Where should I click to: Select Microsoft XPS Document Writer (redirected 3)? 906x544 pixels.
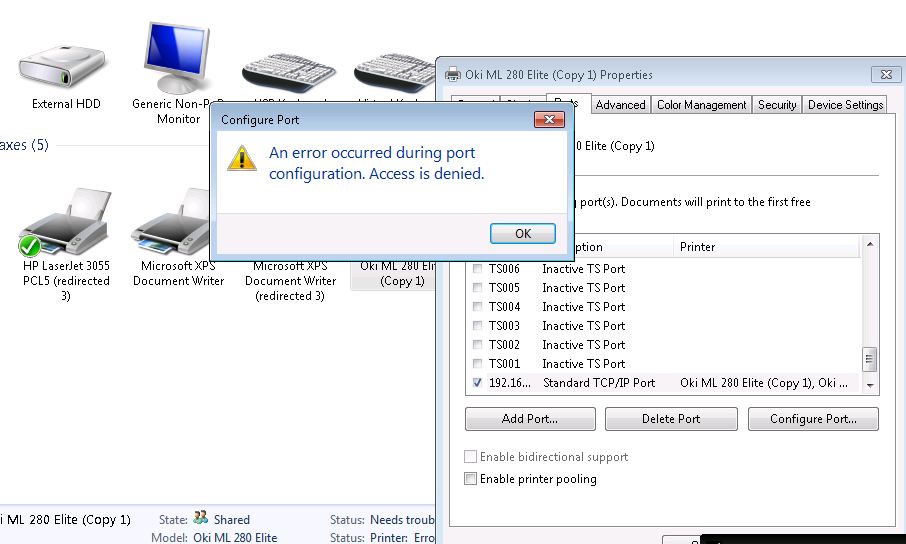290,280
